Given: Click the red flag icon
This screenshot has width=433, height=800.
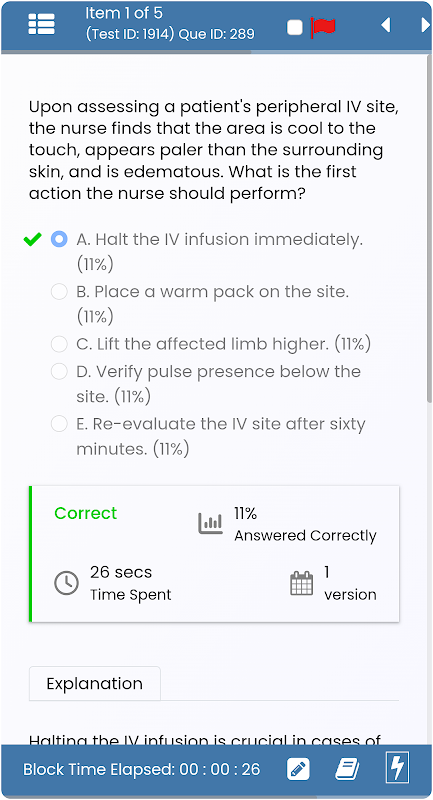Looking at the screenshot, I should point(323,27).
